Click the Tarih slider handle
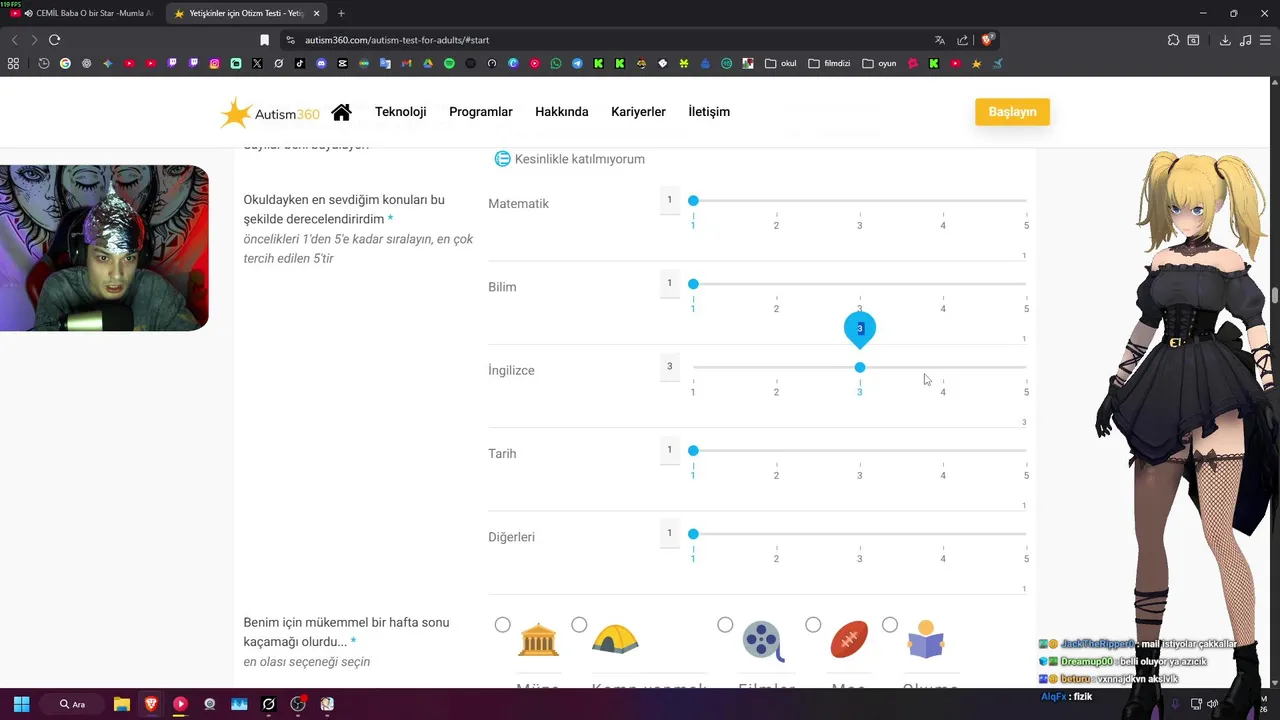The height and width of the screenshot is (720, 1280). (693, 451)
